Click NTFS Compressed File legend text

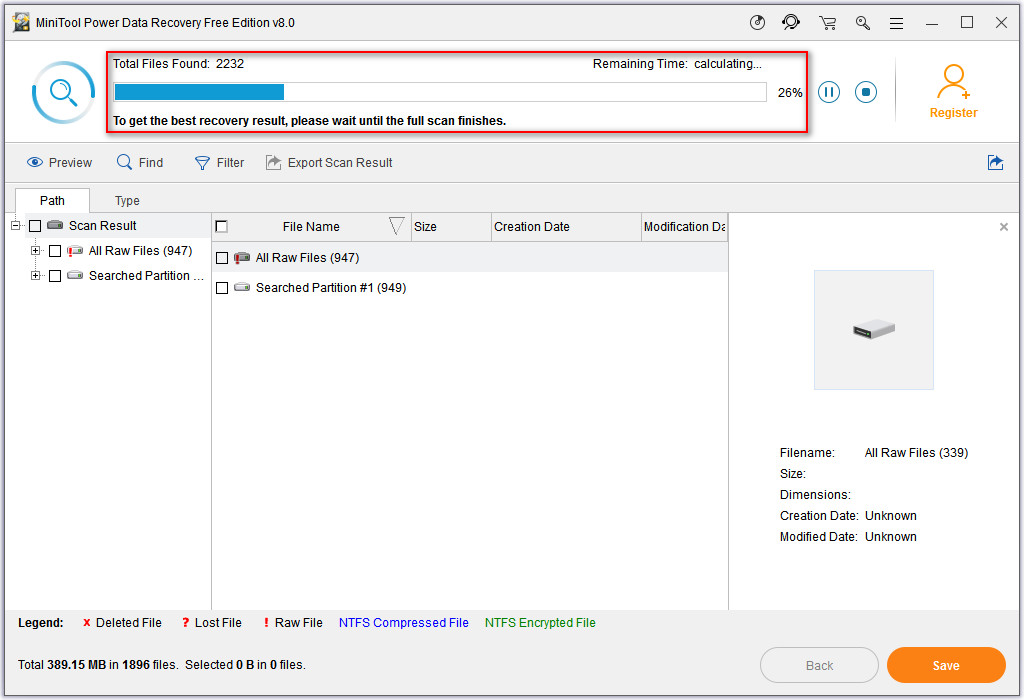coord(404,623)
